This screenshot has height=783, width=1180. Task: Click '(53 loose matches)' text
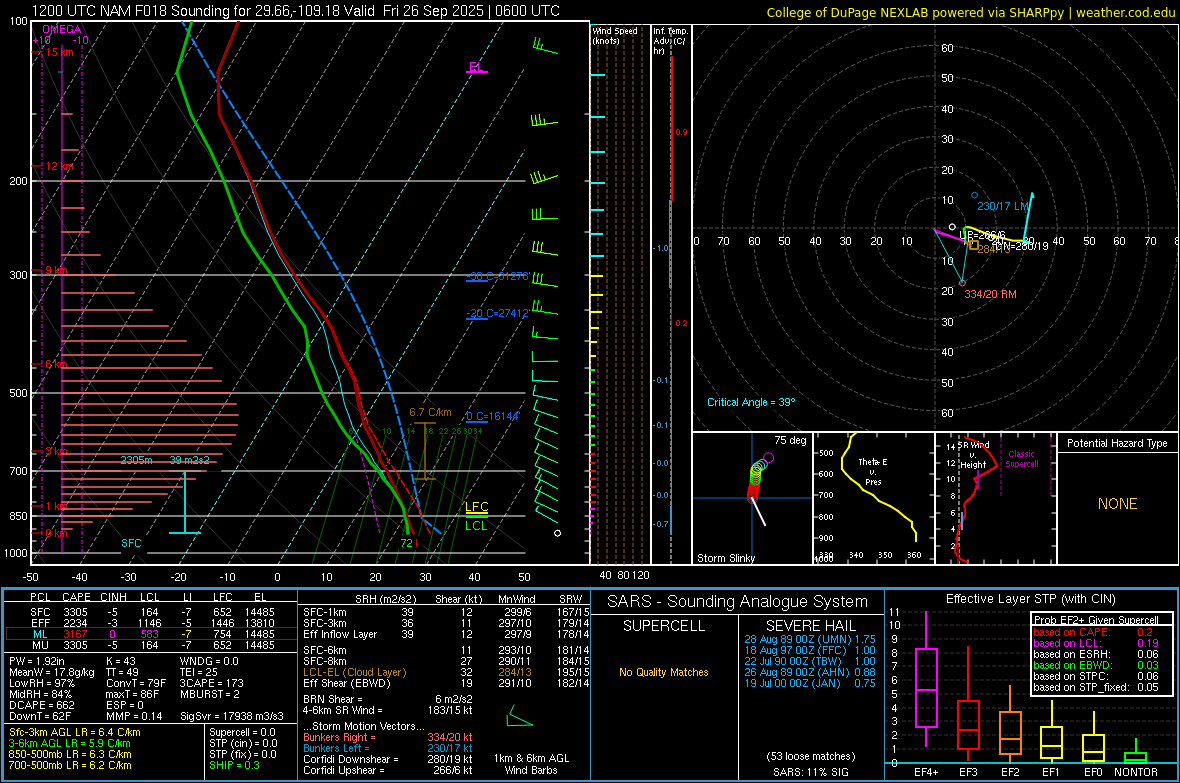click(810, 757)
